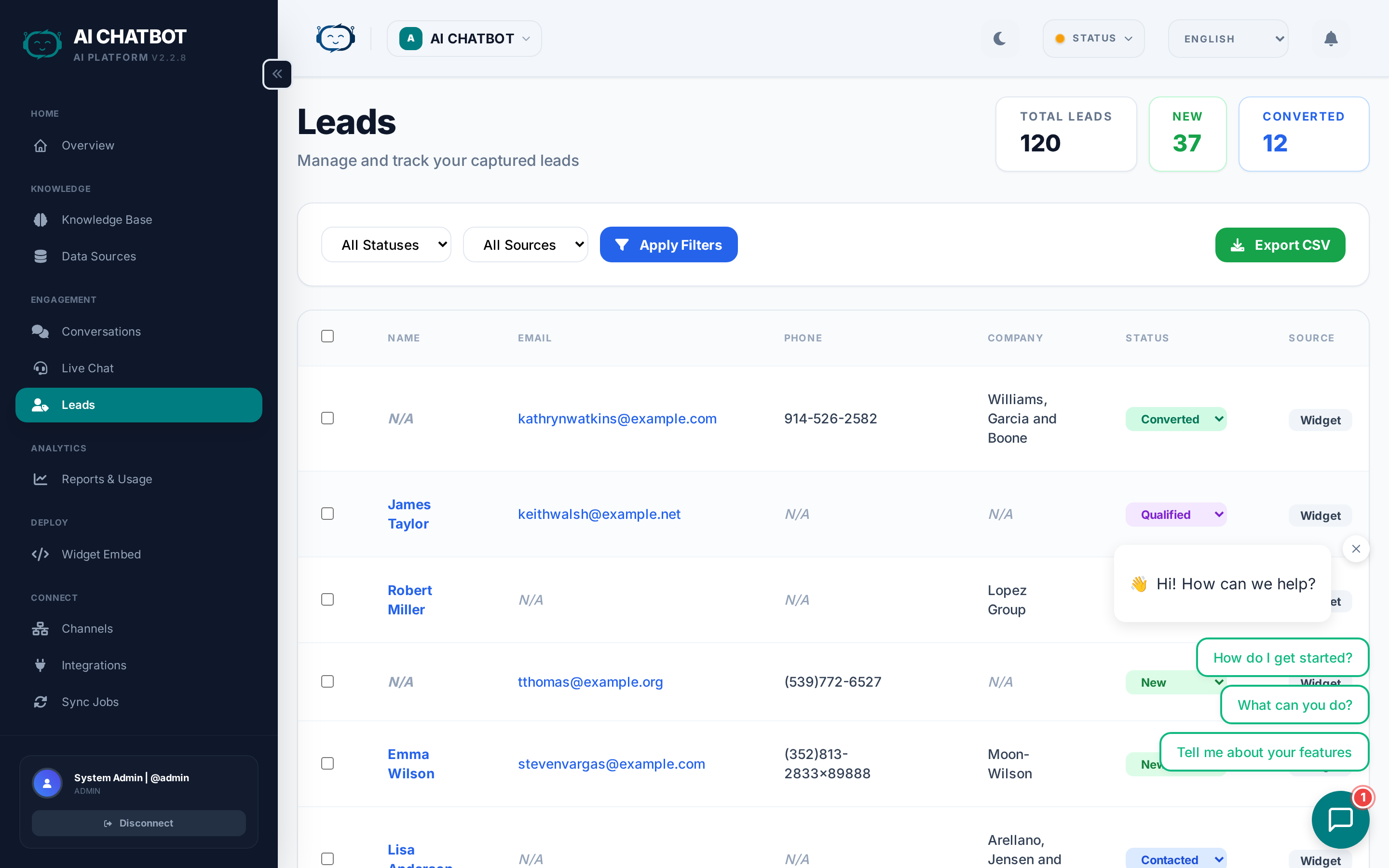
Task: Check the James Taylor row checkbox
Action: (x=327, y=513)
